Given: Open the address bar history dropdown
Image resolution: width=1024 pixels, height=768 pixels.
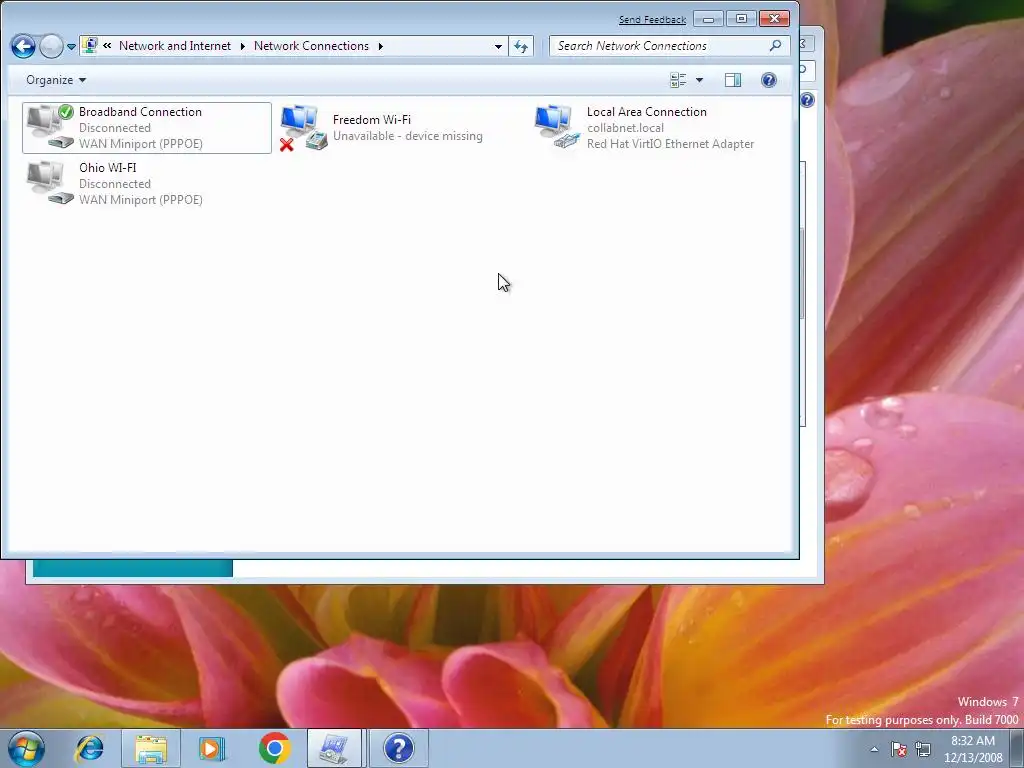Looking at the screenshot, I should pyautogui.click(x=498, y=46).
